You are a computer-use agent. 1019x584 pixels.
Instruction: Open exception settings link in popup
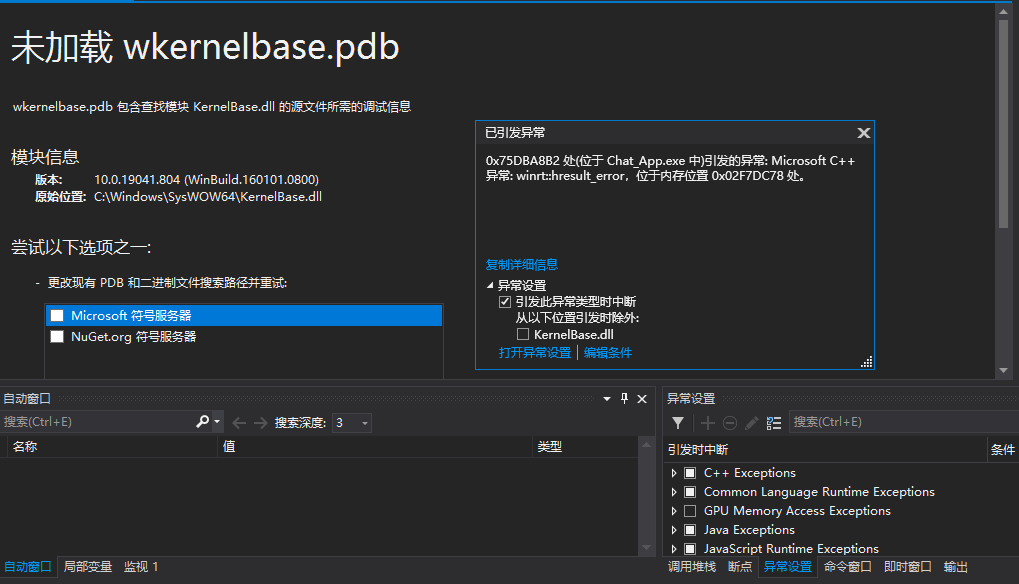coord(535,353)
